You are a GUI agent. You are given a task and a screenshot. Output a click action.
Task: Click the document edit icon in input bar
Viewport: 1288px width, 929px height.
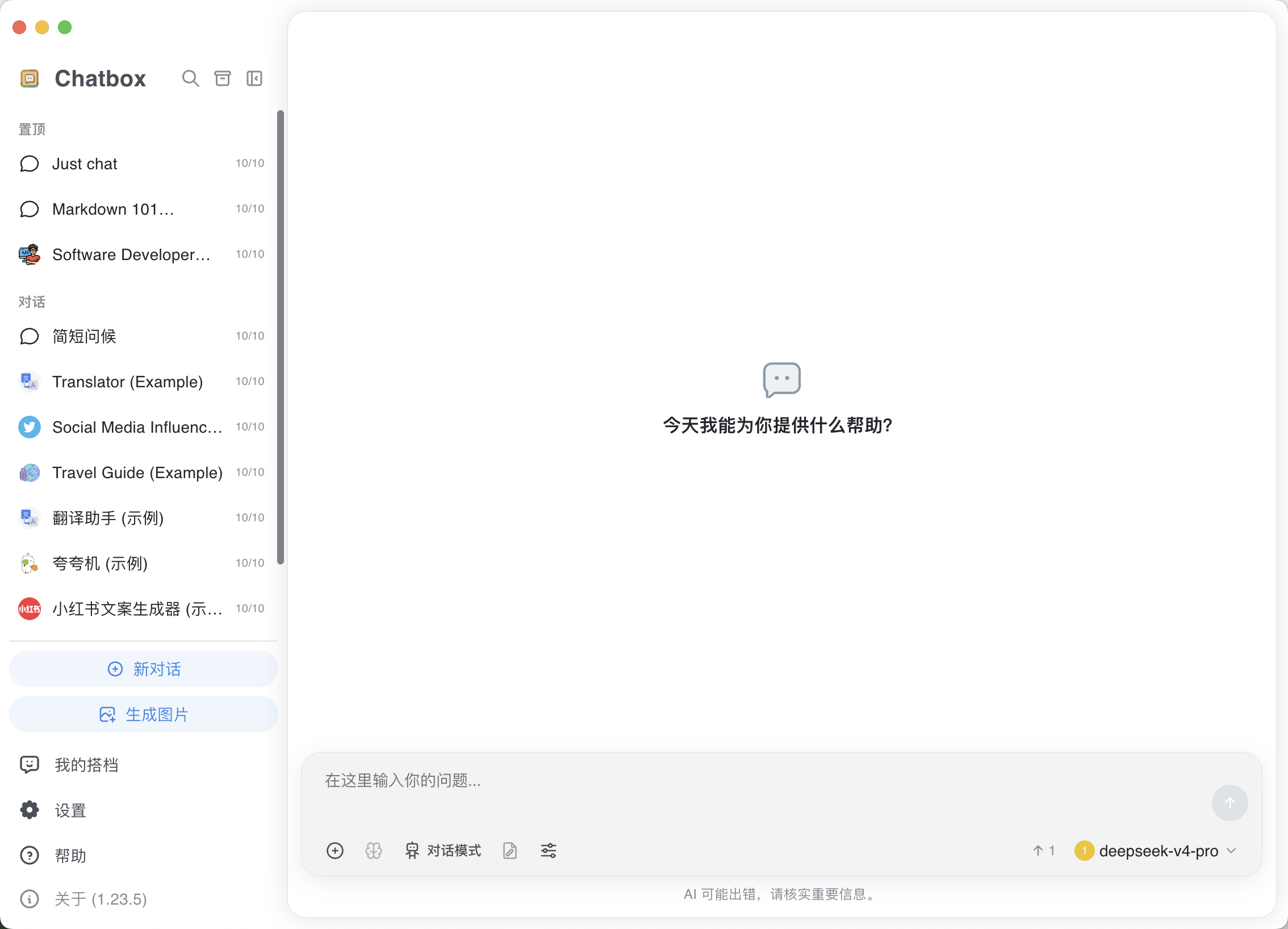[x=510, y=851]
